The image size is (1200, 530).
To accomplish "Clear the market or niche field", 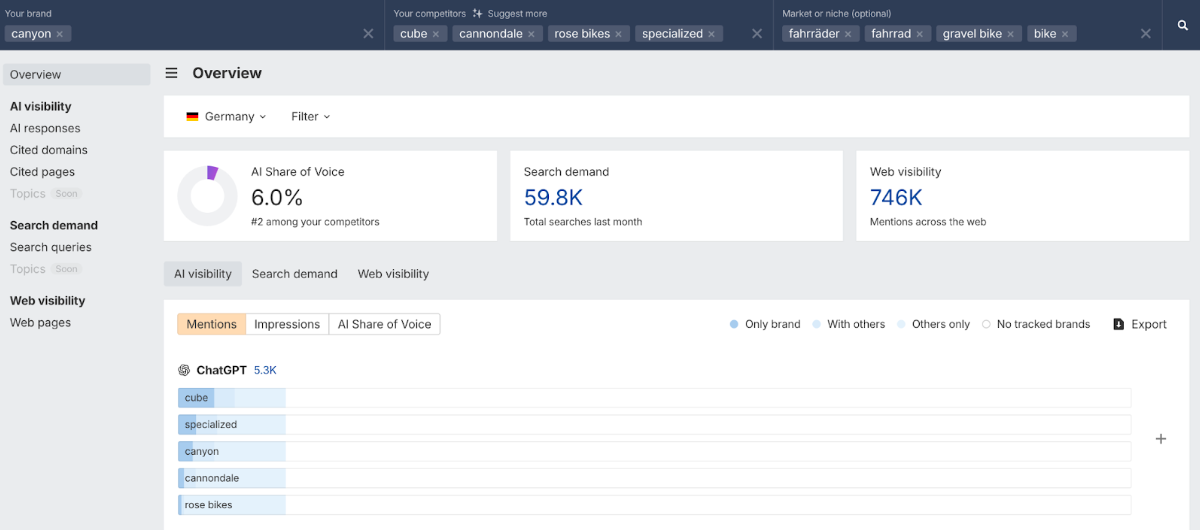I will point(1146,34).
